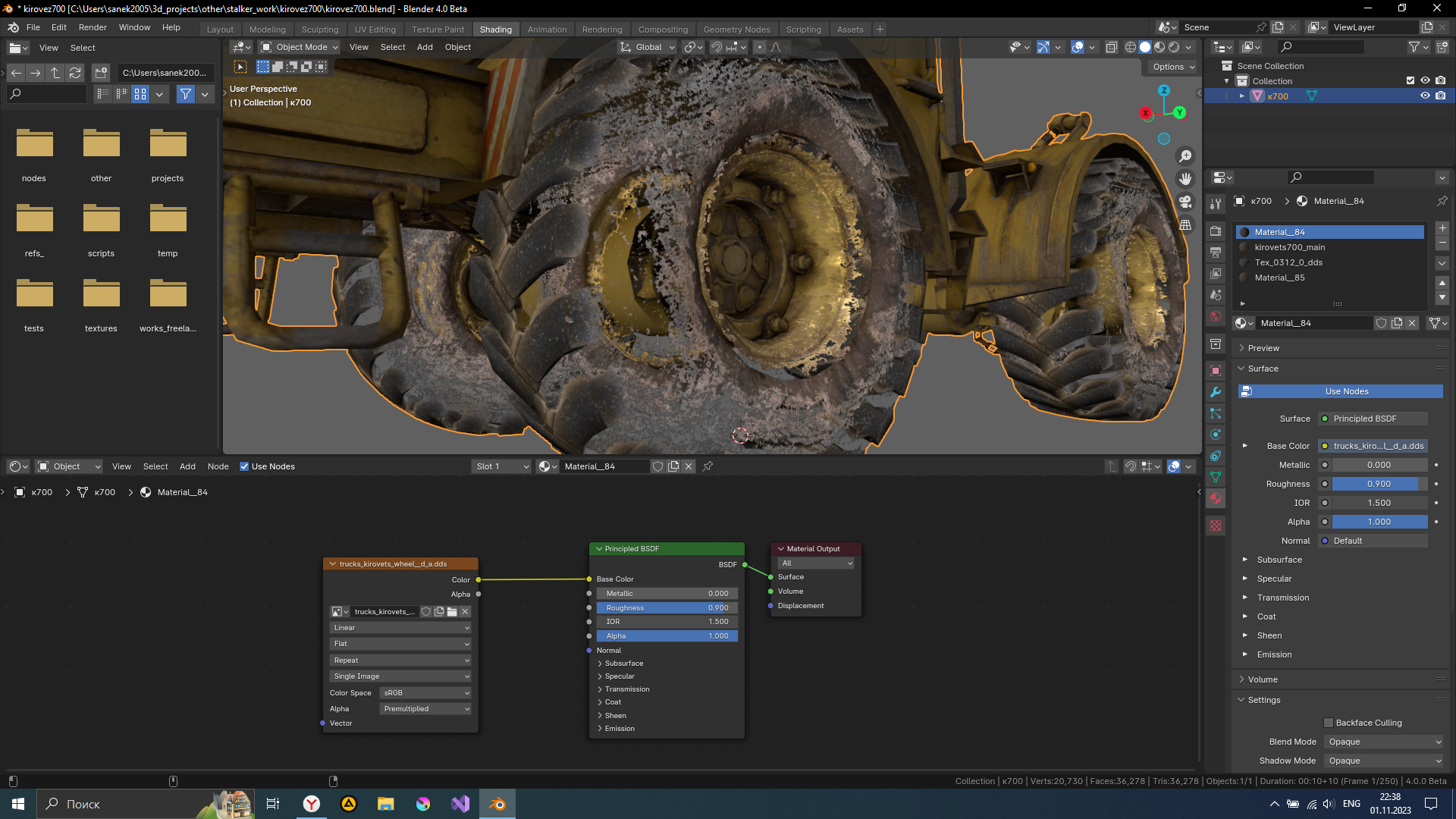Screen dimensions: 1456x819
Task: Switch to the Geometry Nodes workspace tab
Action: coord(736,30)
